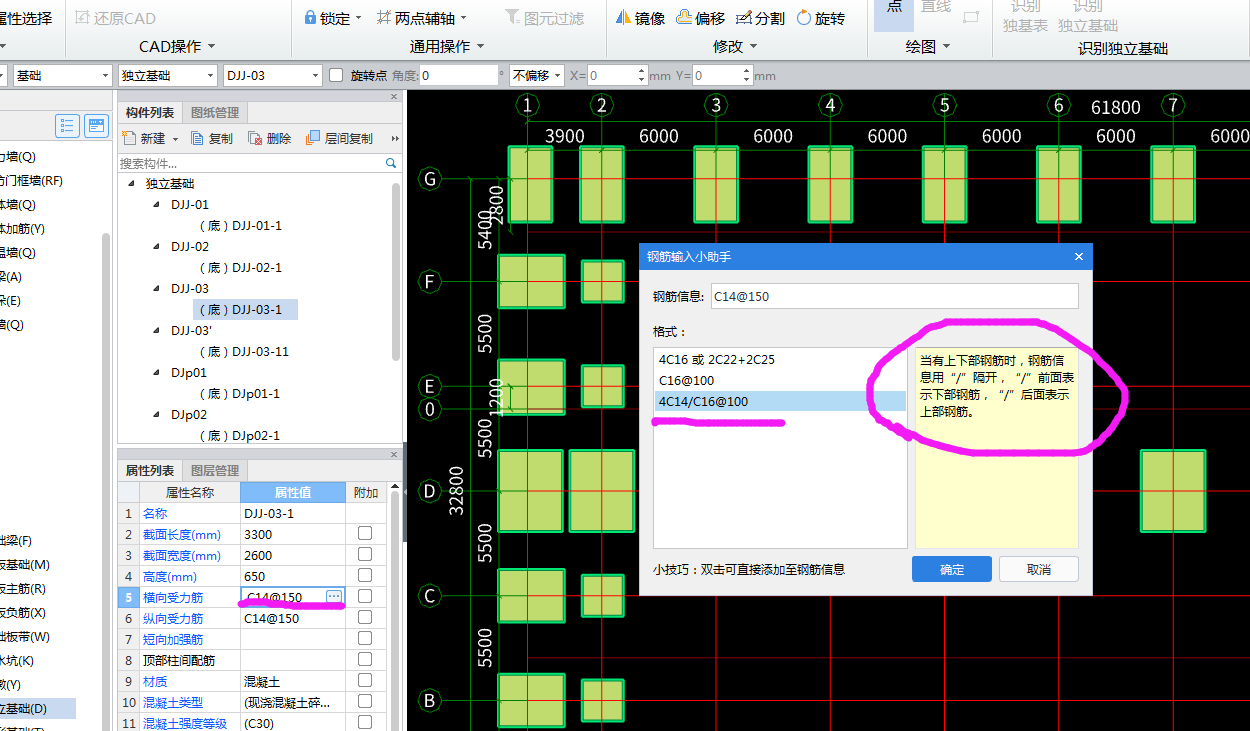Open the 不偏移 offset dropdown

tap(536, 75)
